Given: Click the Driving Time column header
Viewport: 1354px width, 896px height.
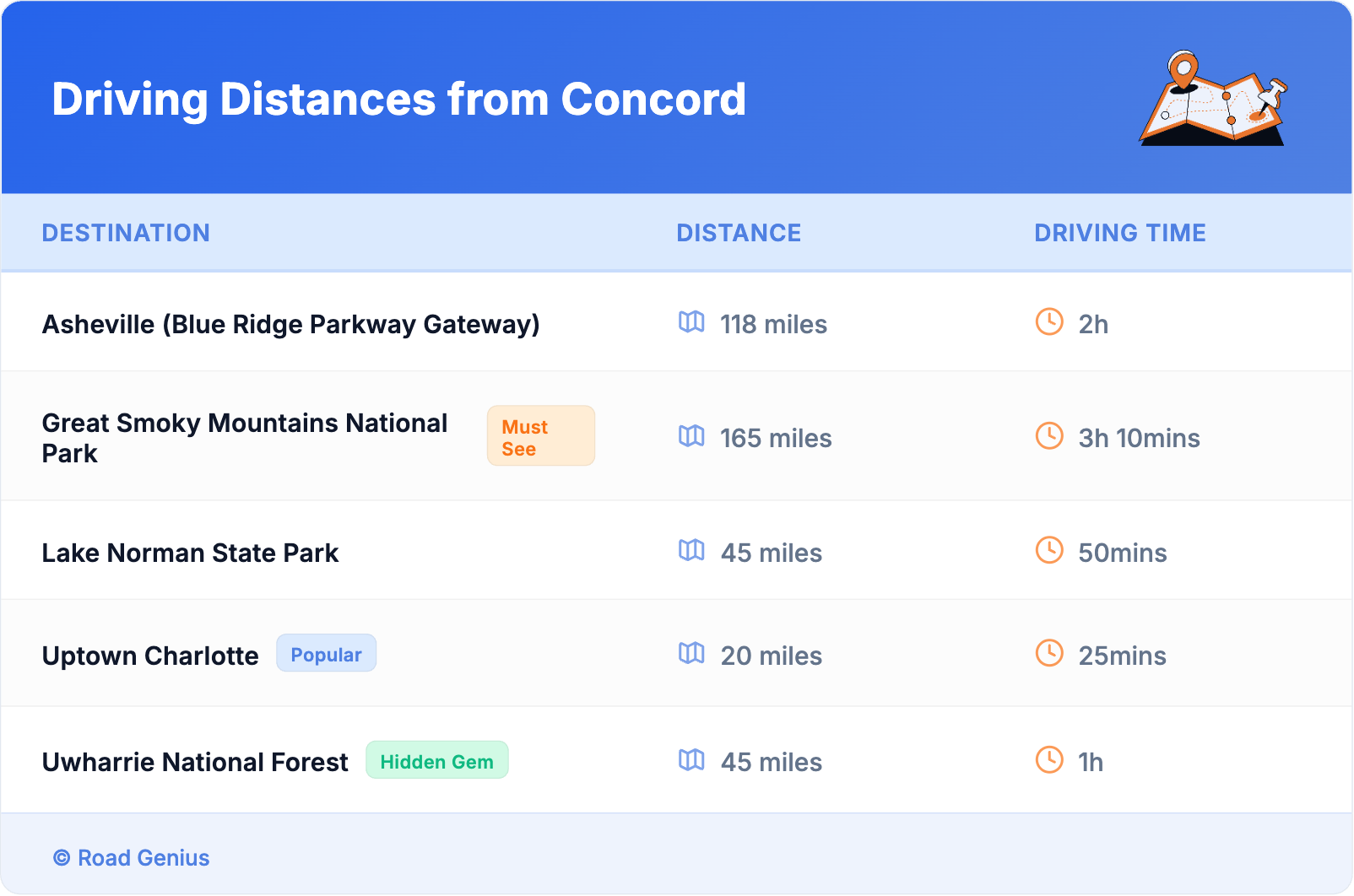Looking at the screenshot, I should click(1119, 233).
